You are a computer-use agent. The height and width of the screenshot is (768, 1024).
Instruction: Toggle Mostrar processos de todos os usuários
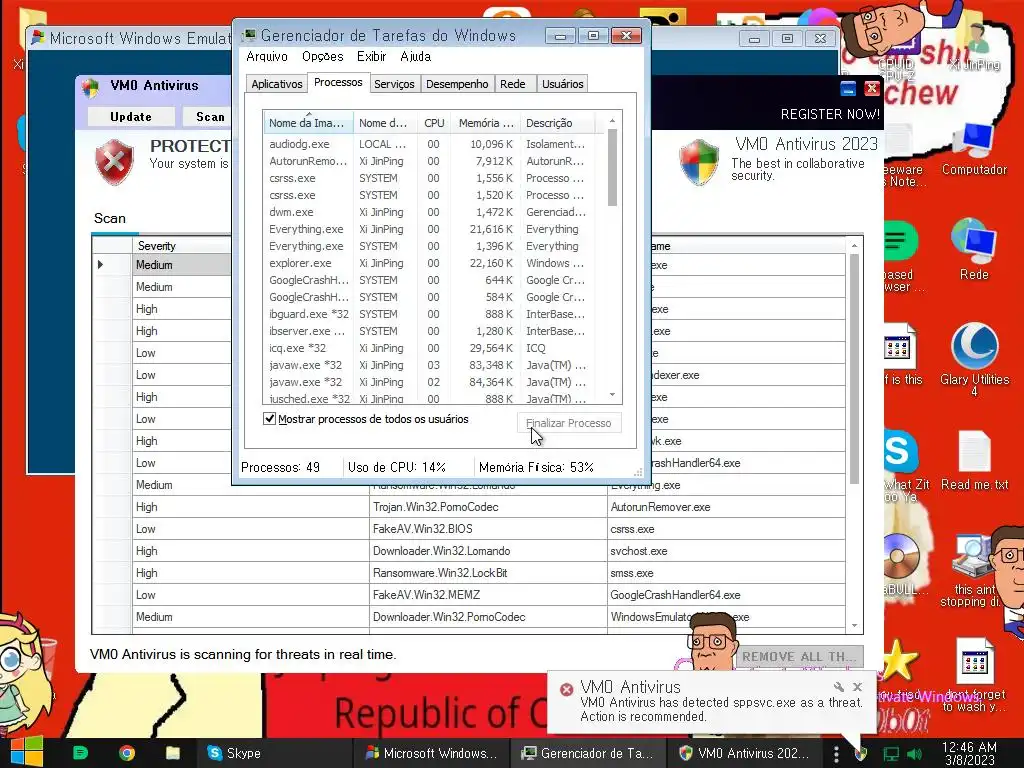(x=269, y=419)
